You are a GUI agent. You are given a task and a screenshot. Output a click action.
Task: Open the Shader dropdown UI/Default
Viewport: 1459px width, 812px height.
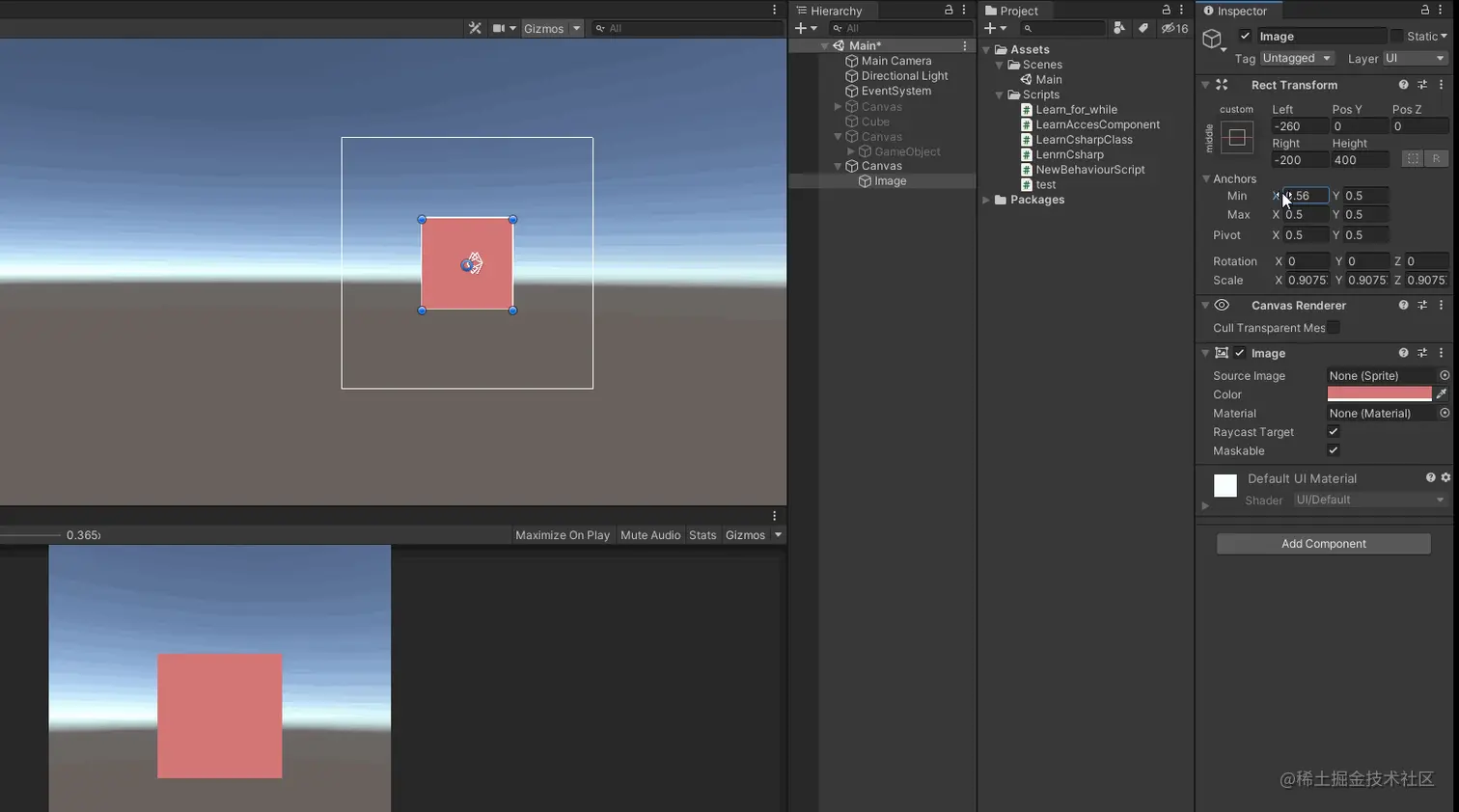tap(1369, 500)
